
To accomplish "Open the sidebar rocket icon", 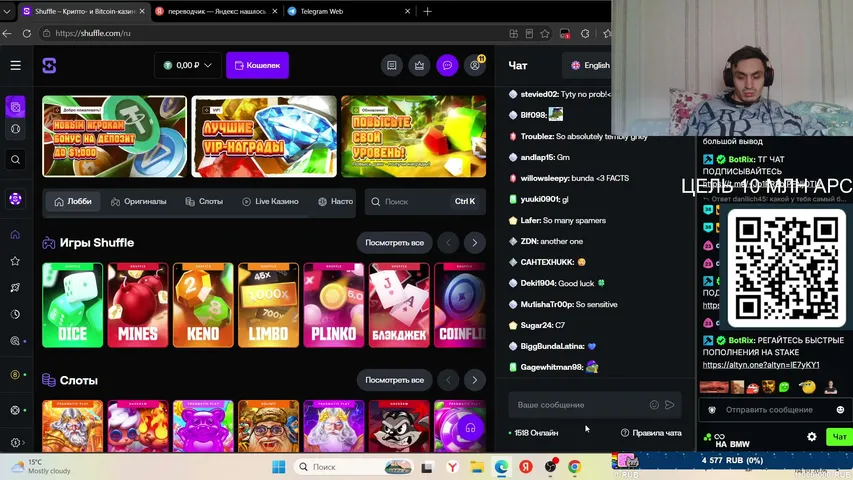I will click(x=15, y=288).
